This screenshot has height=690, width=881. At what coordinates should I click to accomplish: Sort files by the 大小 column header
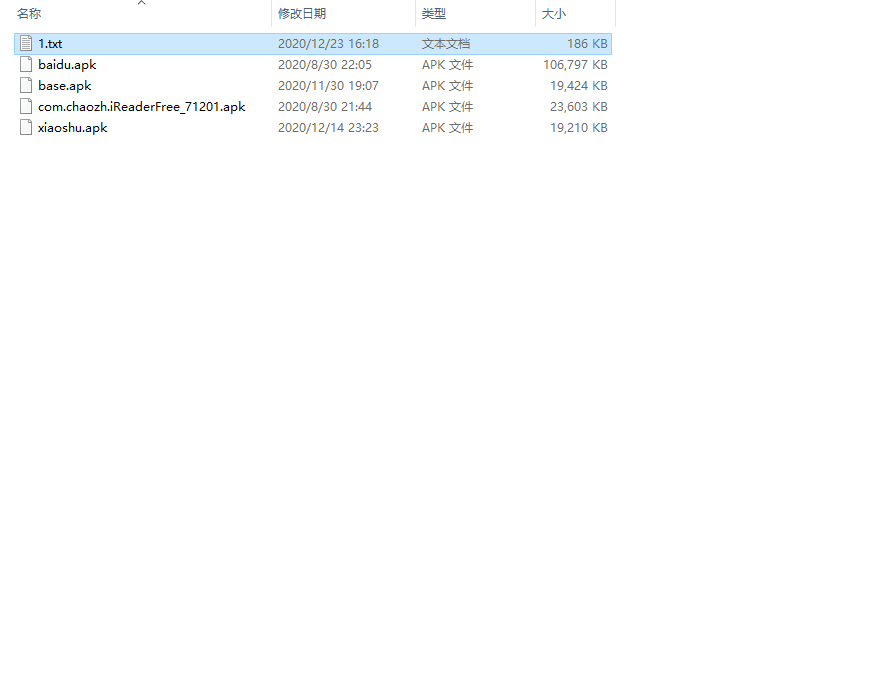coord(553,13)
